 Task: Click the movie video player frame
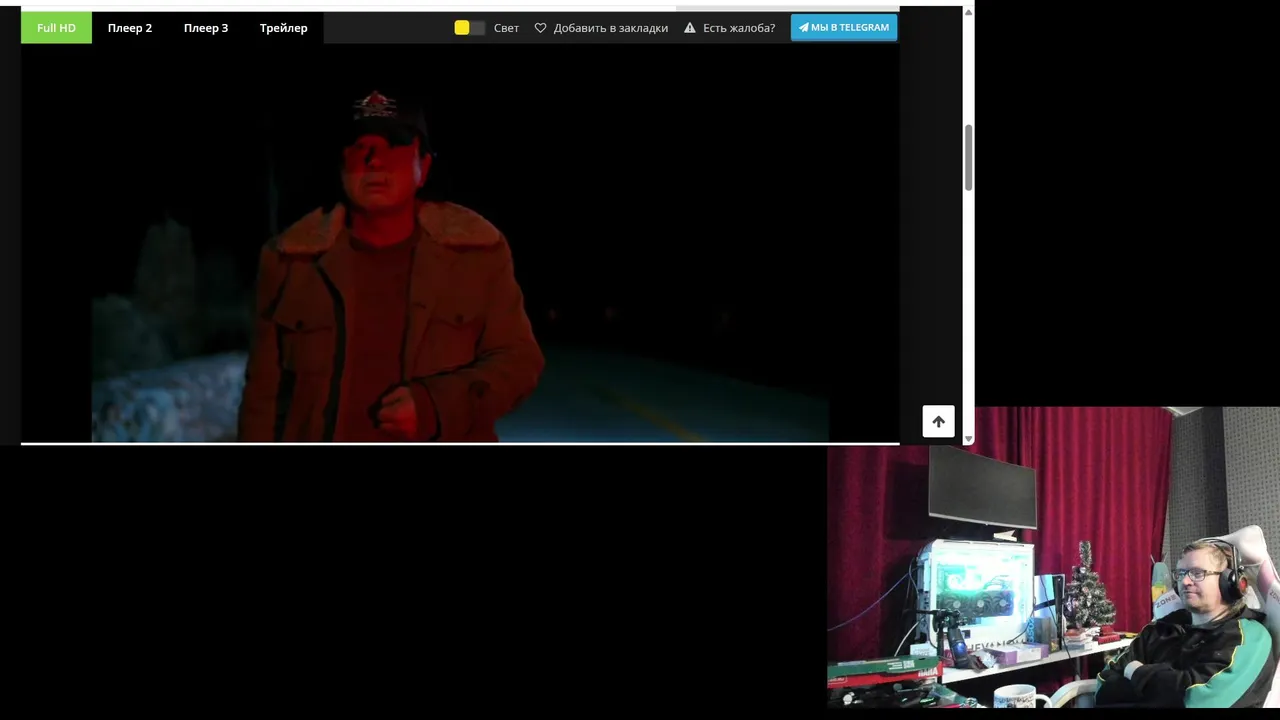tap(460, 243)
